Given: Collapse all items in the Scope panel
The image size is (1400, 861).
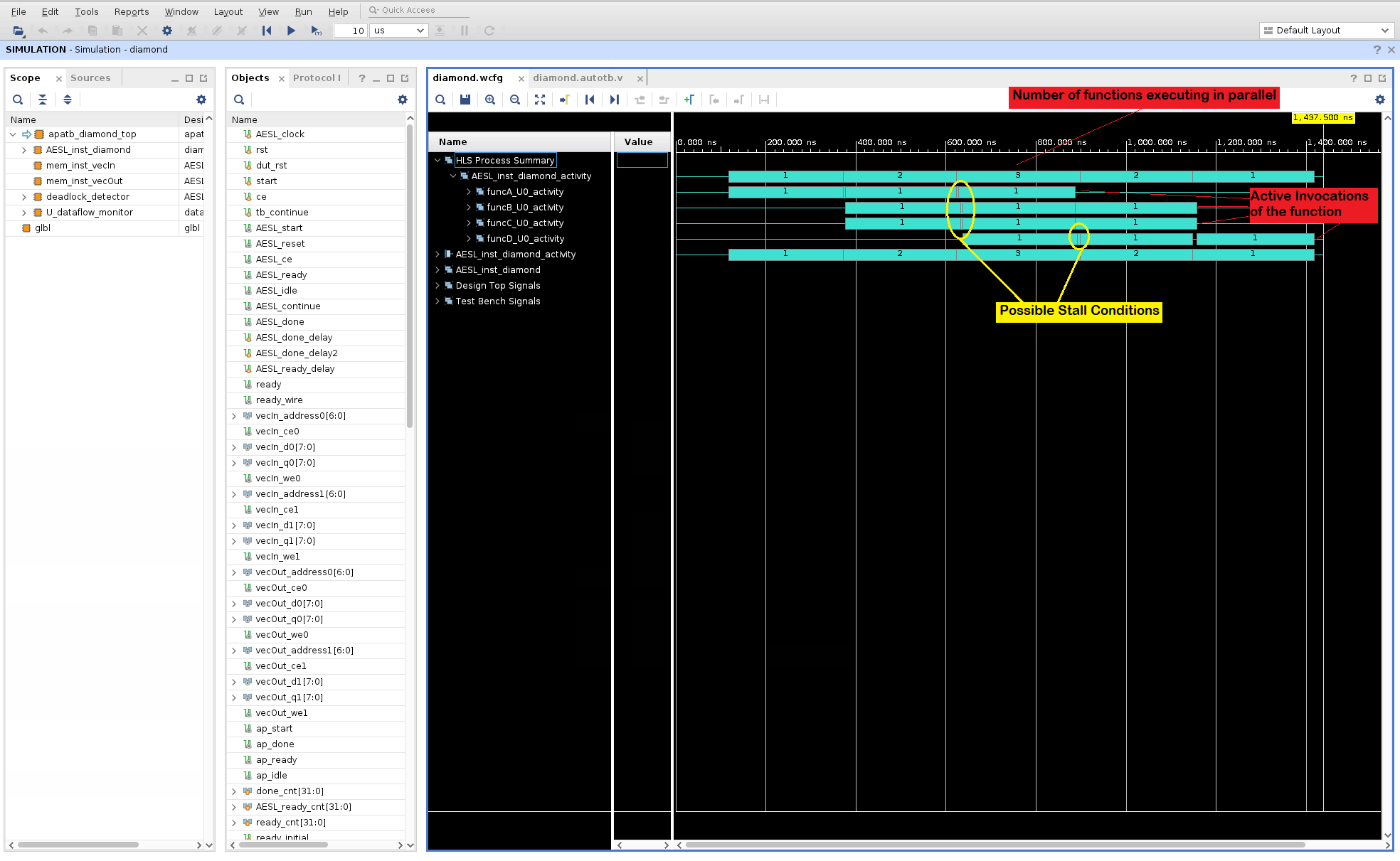Looking at the screenshot, I should coord(43,100).
